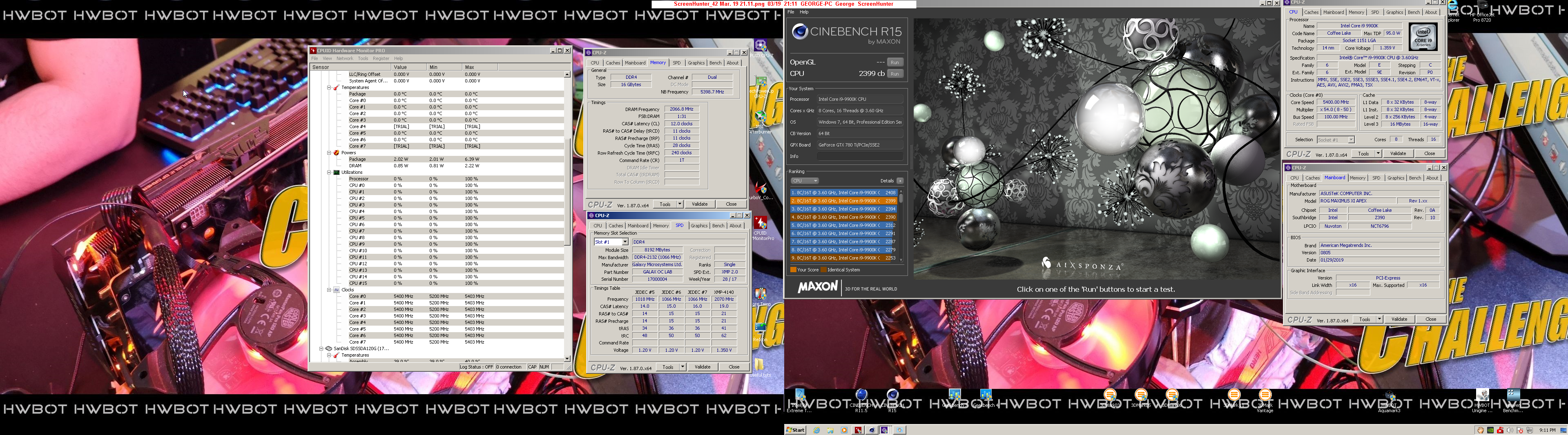Collapse SanDisk SDSSDA120G drive node
This screenshot has width=1568, height=435.
click(x=321, y=348)
